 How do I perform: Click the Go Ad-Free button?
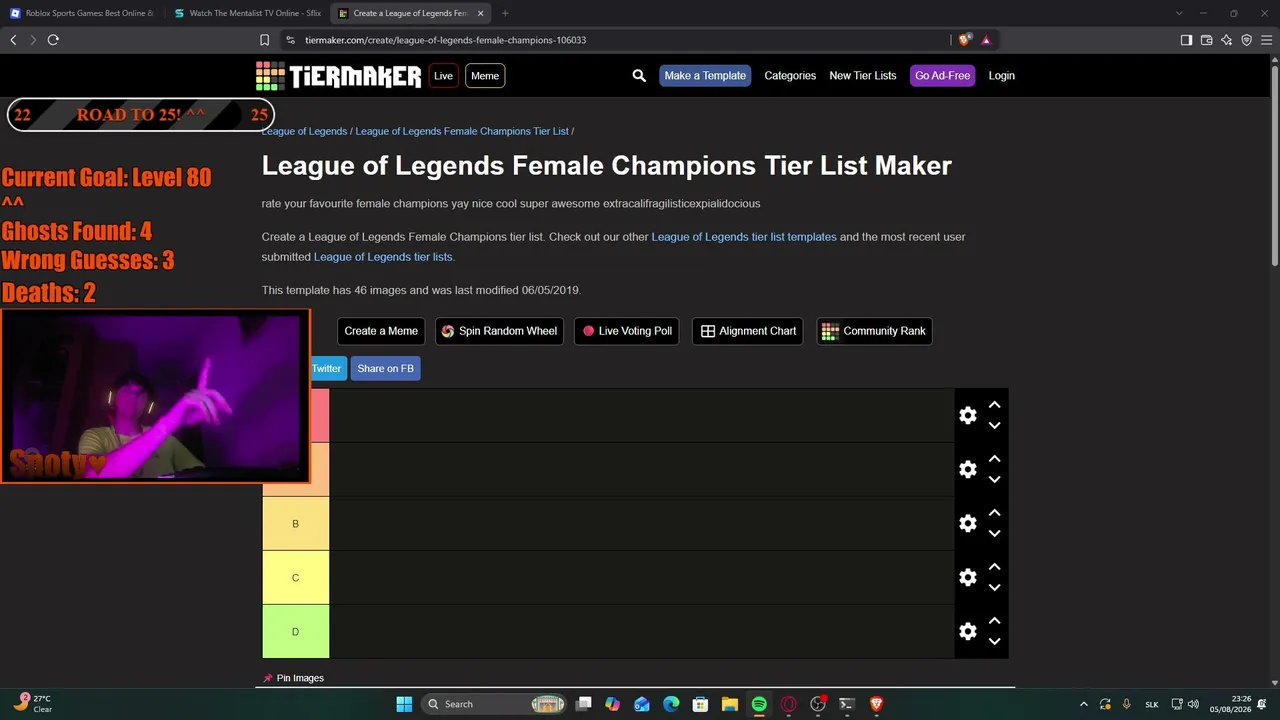click(x=942, y=76)
